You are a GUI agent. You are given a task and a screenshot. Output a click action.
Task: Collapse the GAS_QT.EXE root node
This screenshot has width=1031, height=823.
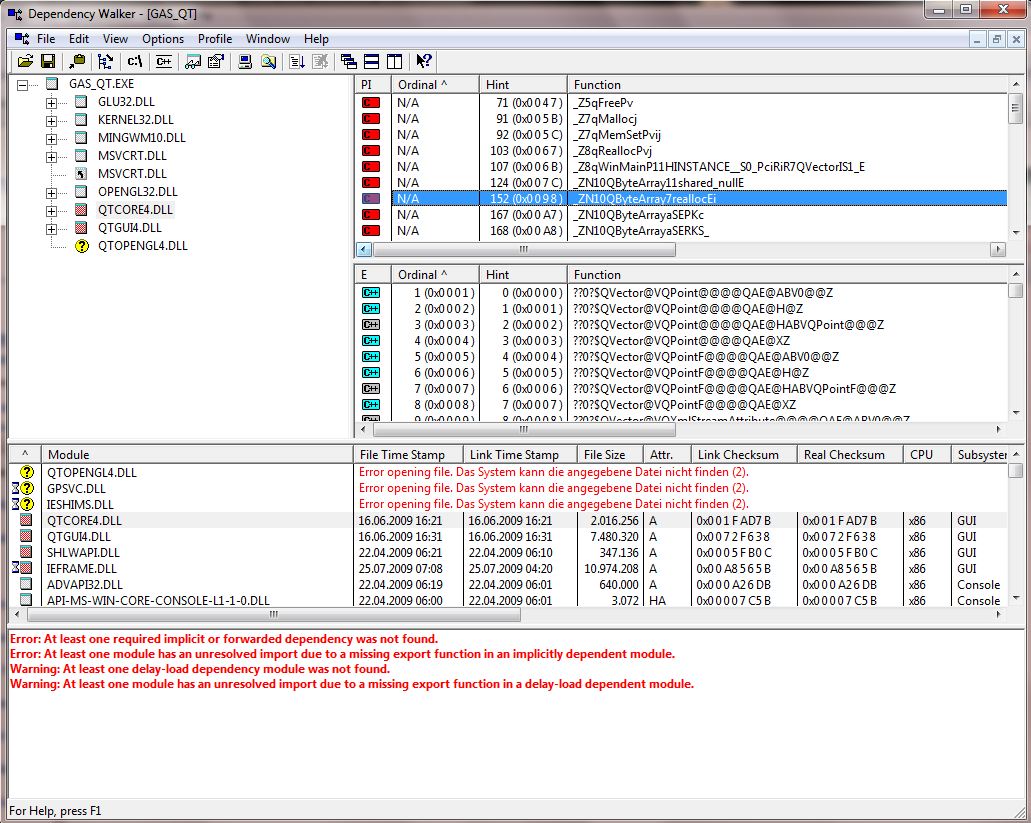coord(23,85)
